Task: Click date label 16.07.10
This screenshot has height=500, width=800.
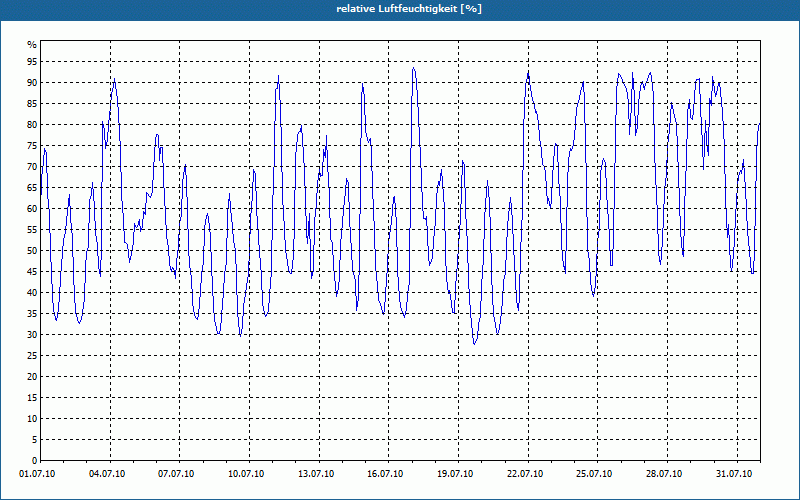Action: pyautogui.click(x=385, y=474)
